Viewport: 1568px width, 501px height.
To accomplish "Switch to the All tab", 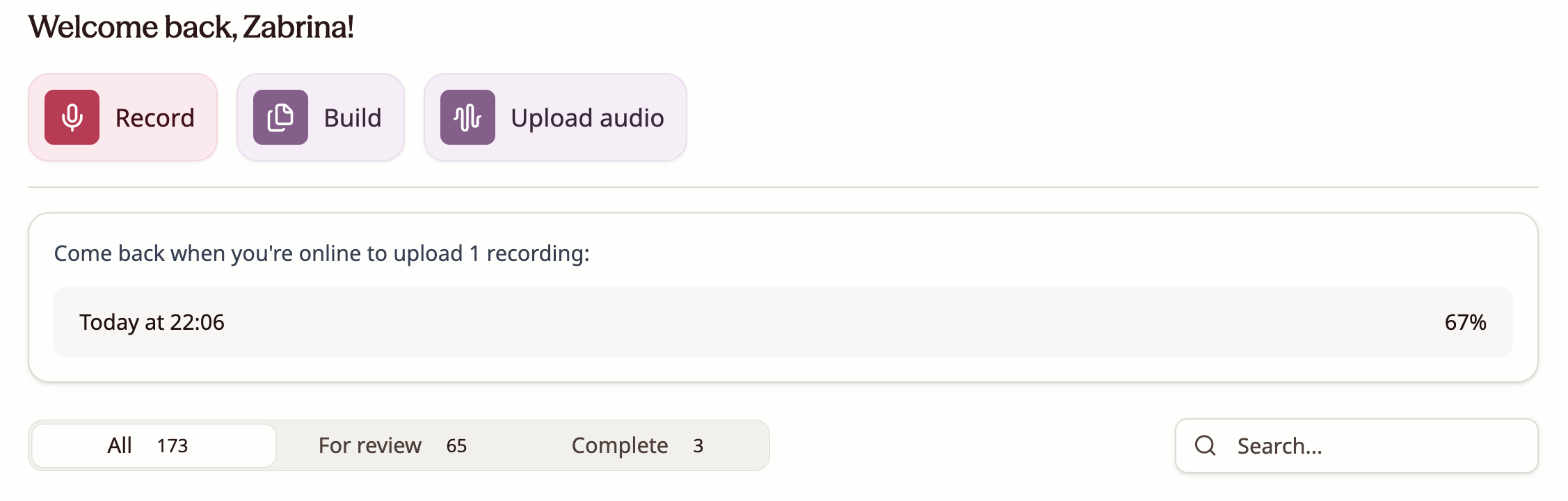I will click(x=120, y=445).
